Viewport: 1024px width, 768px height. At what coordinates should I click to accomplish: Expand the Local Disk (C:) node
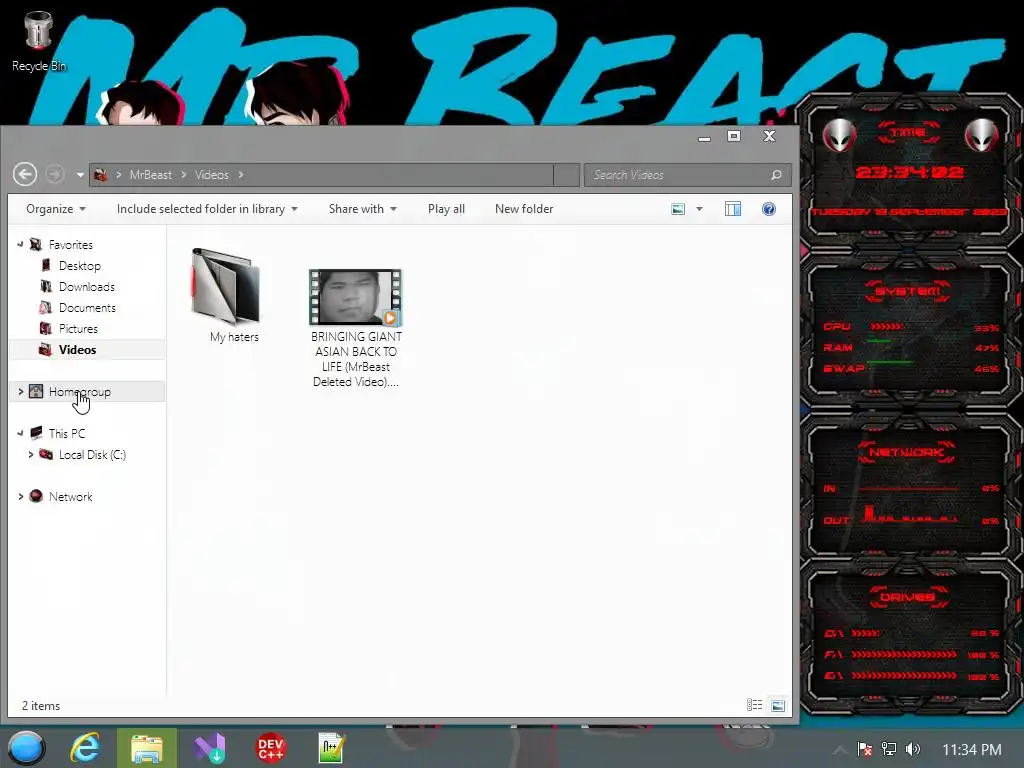pyautogui.click(x=31, y=455)
